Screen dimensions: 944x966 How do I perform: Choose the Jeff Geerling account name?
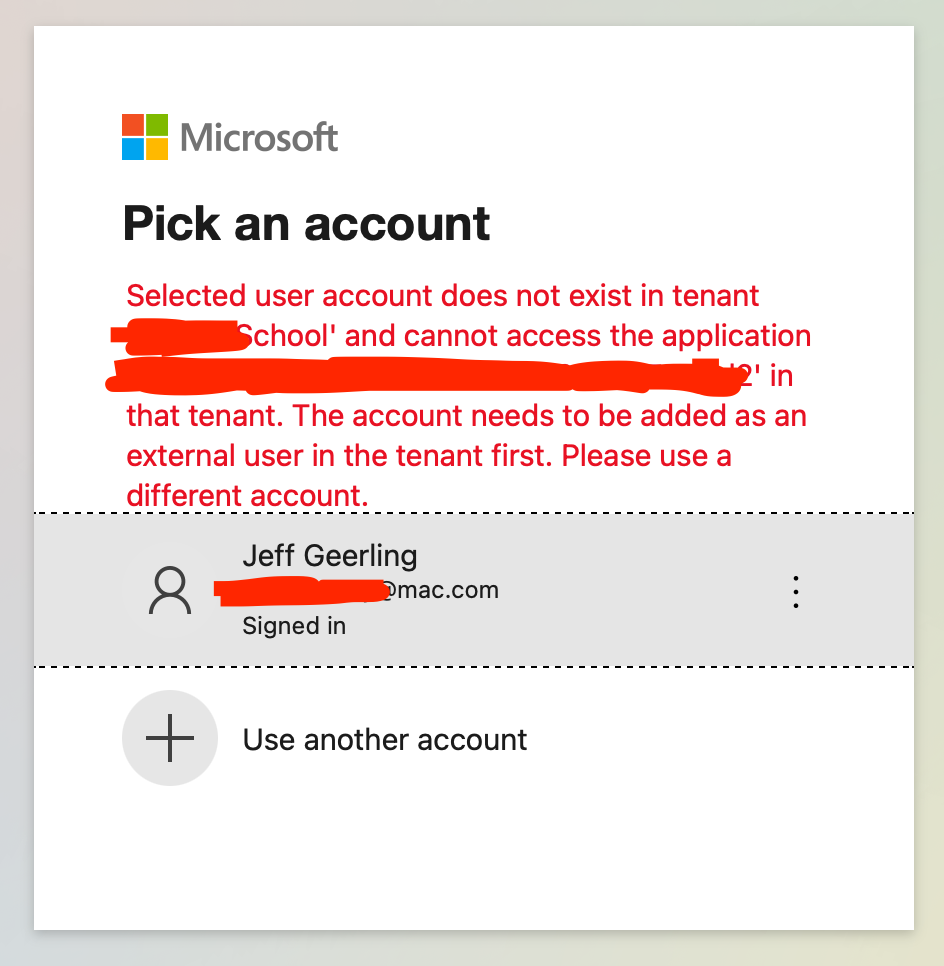(x=330, y=555)
